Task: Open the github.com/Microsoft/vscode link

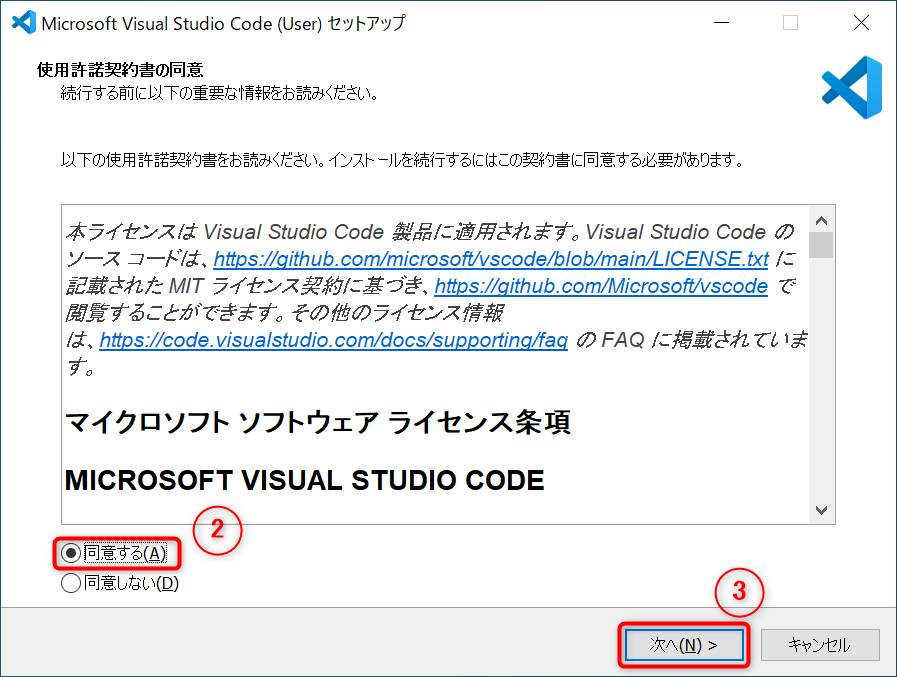Action: click(601, 286)
